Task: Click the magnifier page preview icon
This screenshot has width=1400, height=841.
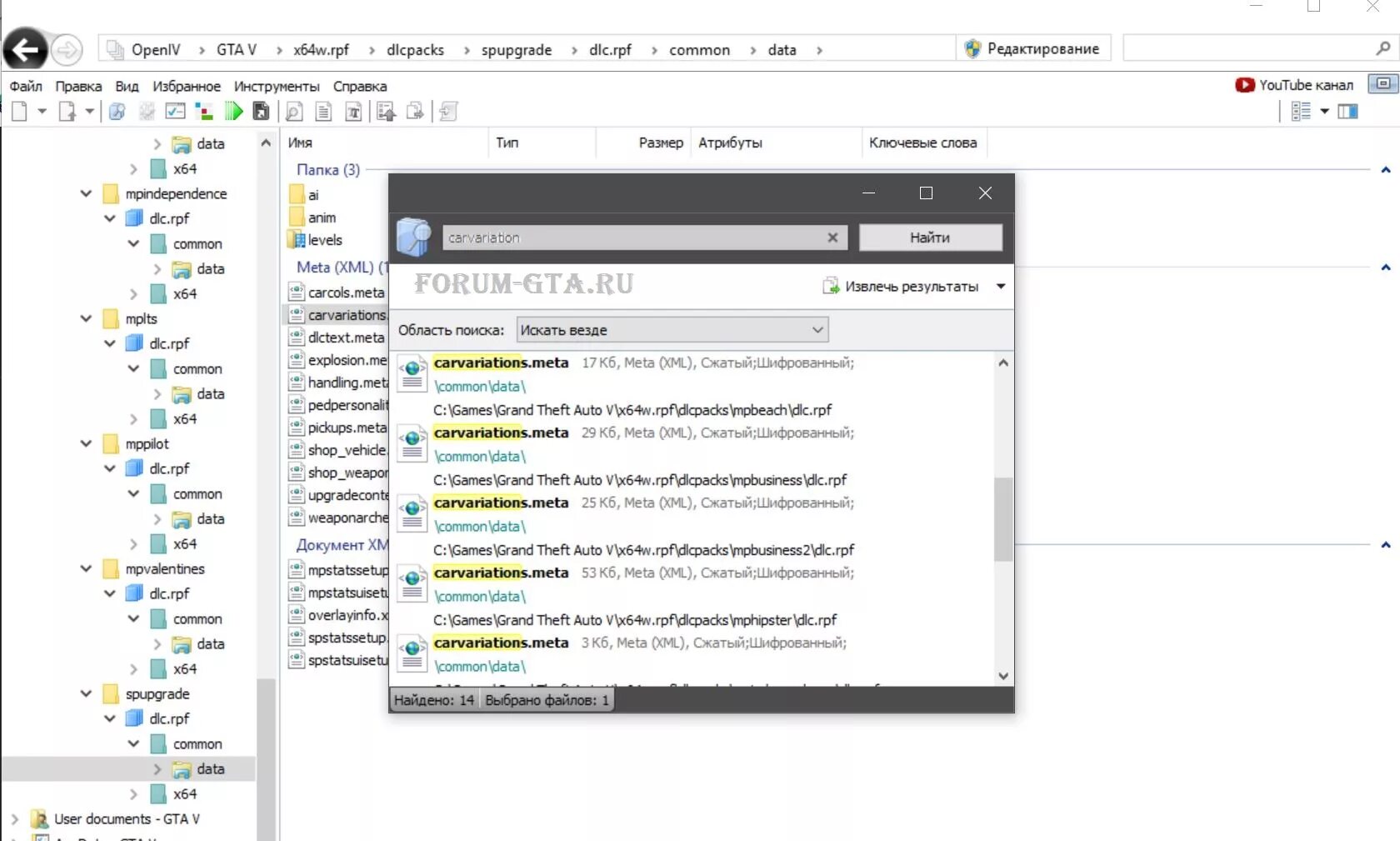Action: click(293, 112)
